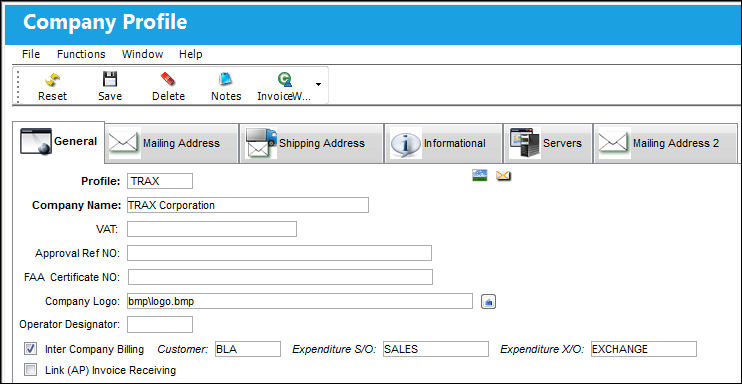Open the Mailing Address tab
The width and height of the screenshot is (742, 384).
tap(172, 143)
